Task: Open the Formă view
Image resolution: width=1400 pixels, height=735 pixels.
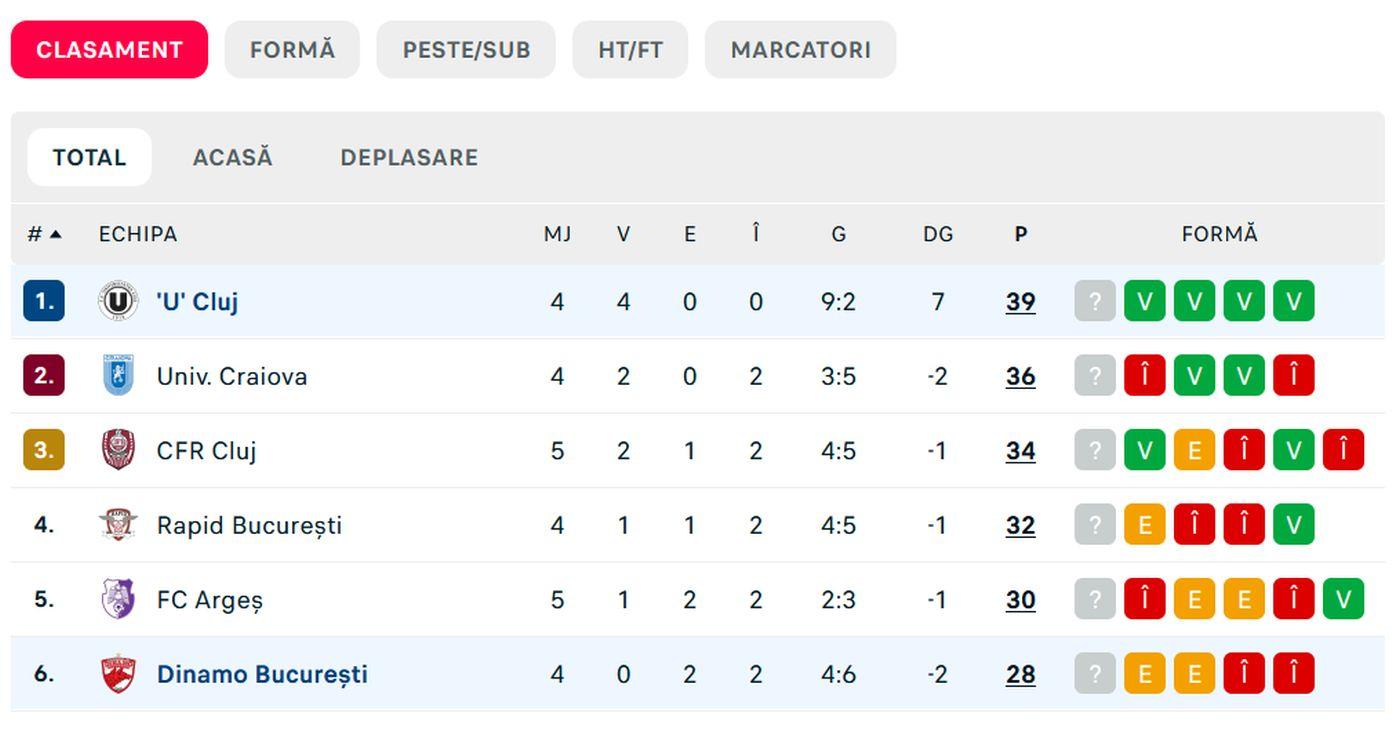Action: 292,50
